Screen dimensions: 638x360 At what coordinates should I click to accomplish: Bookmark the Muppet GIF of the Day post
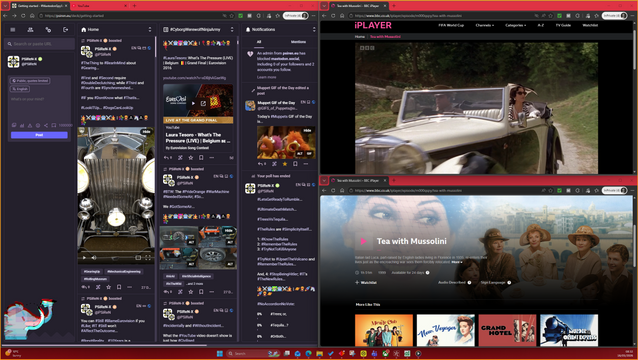click(x=295, y=164)
